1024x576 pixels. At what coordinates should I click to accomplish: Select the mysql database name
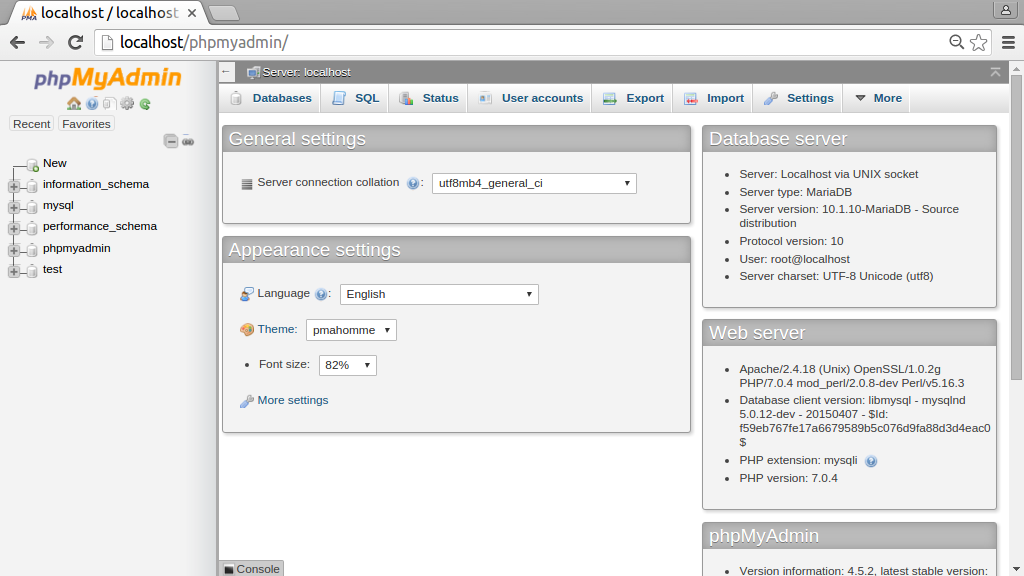[58, 205]
